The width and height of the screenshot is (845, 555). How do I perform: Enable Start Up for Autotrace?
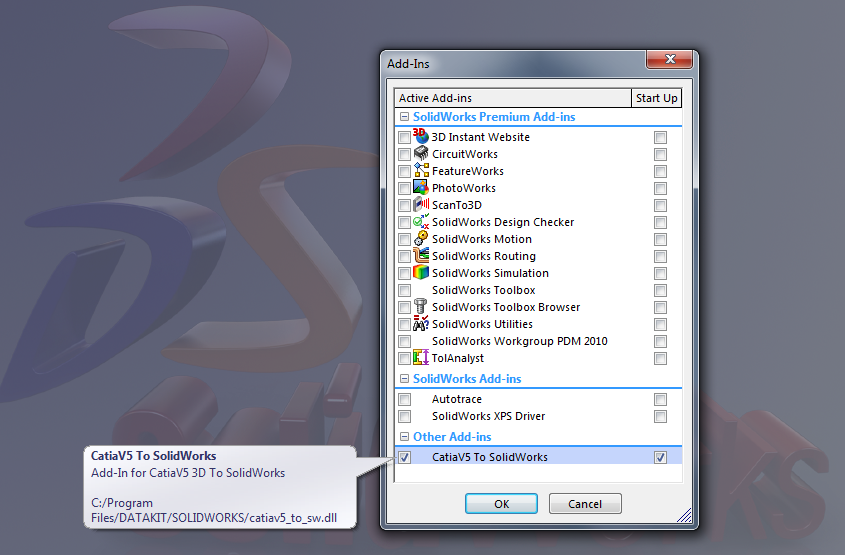pyautogui.click(x=660, y=399)
